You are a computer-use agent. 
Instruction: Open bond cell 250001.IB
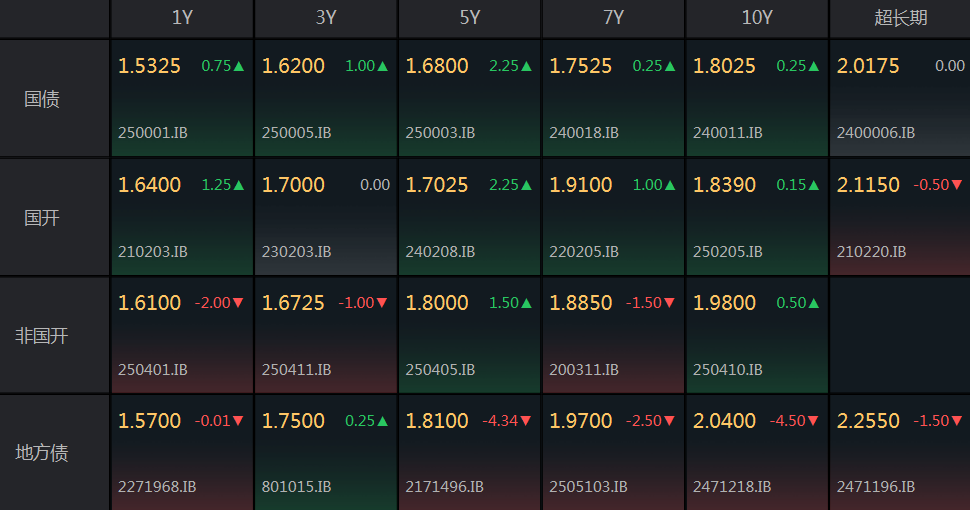(x=182, y=98)
